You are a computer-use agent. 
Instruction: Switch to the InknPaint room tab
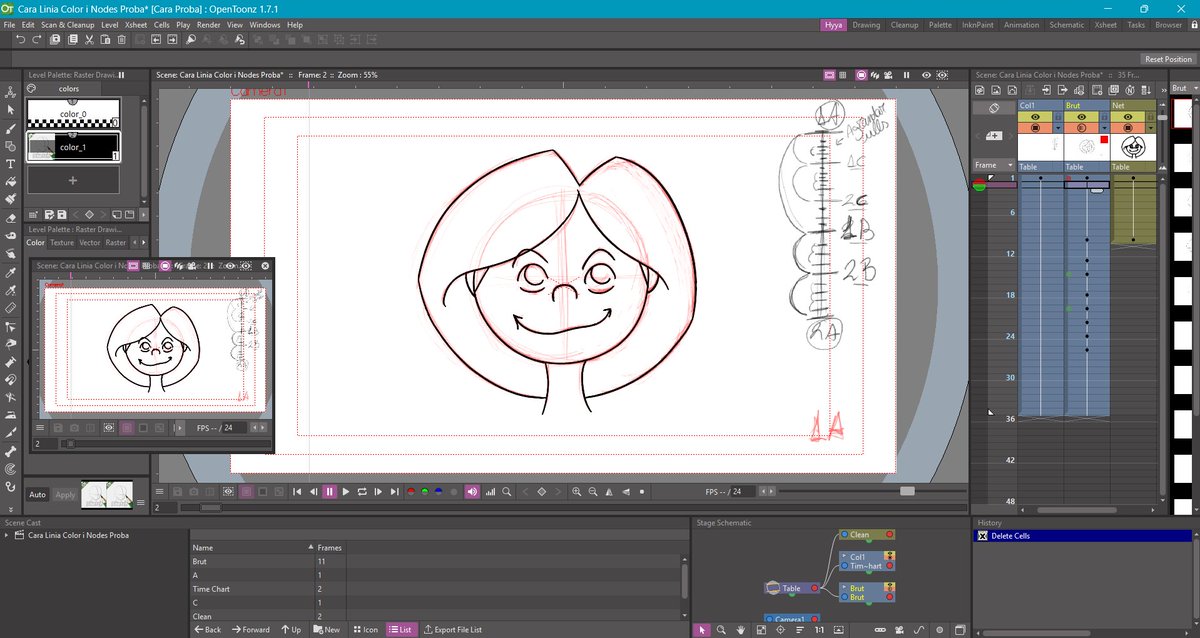click(x=977, y=25)
